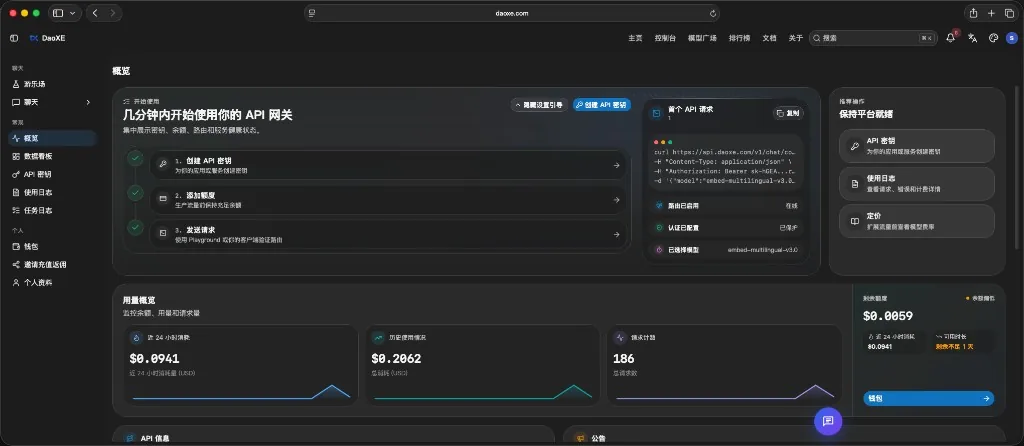The image size is (1024, 446).
Task: Click the $0.2062 total spend value
Action: coord(396,358)
